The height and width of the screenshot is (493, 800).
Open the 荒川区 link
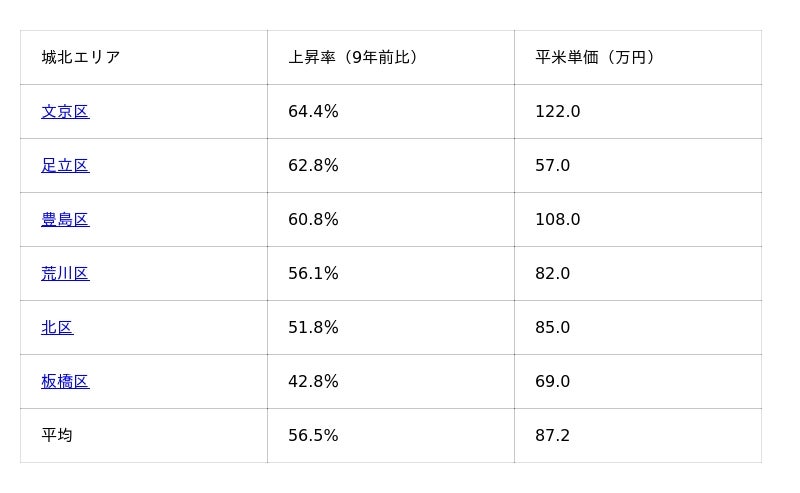pyautogui.click(x=65, y=274)
